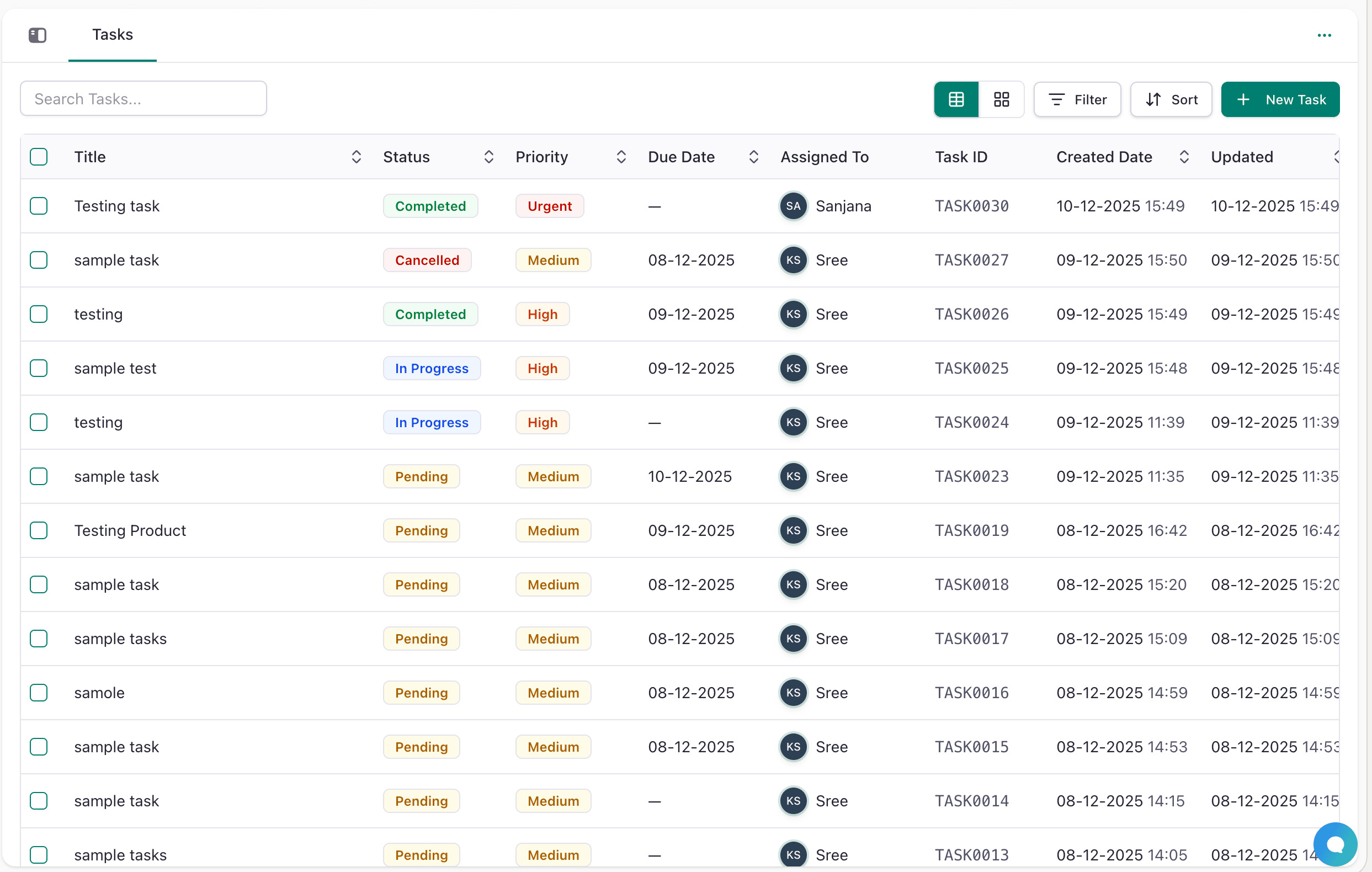Click High priority badge on TASK0026
Screen dimensions: 1372x872
[543, 314]
